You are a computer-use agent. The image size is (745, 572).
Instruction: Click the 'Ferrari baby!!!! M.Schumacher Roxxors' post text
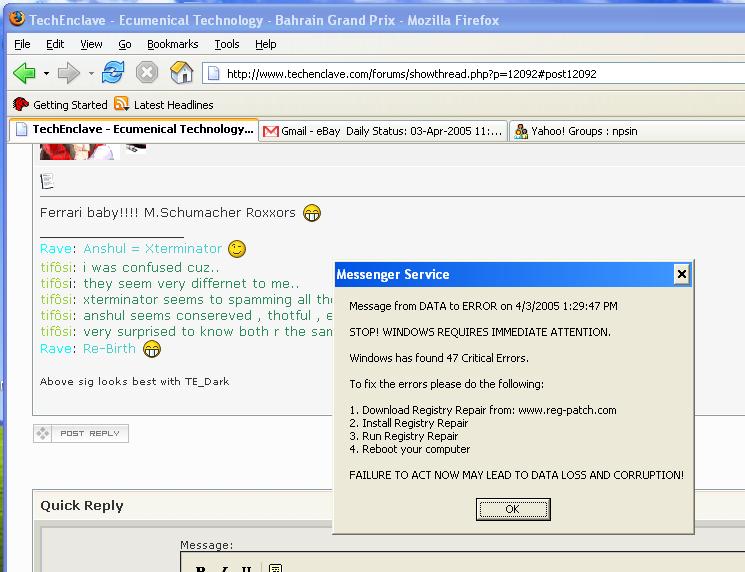(168, 212)
